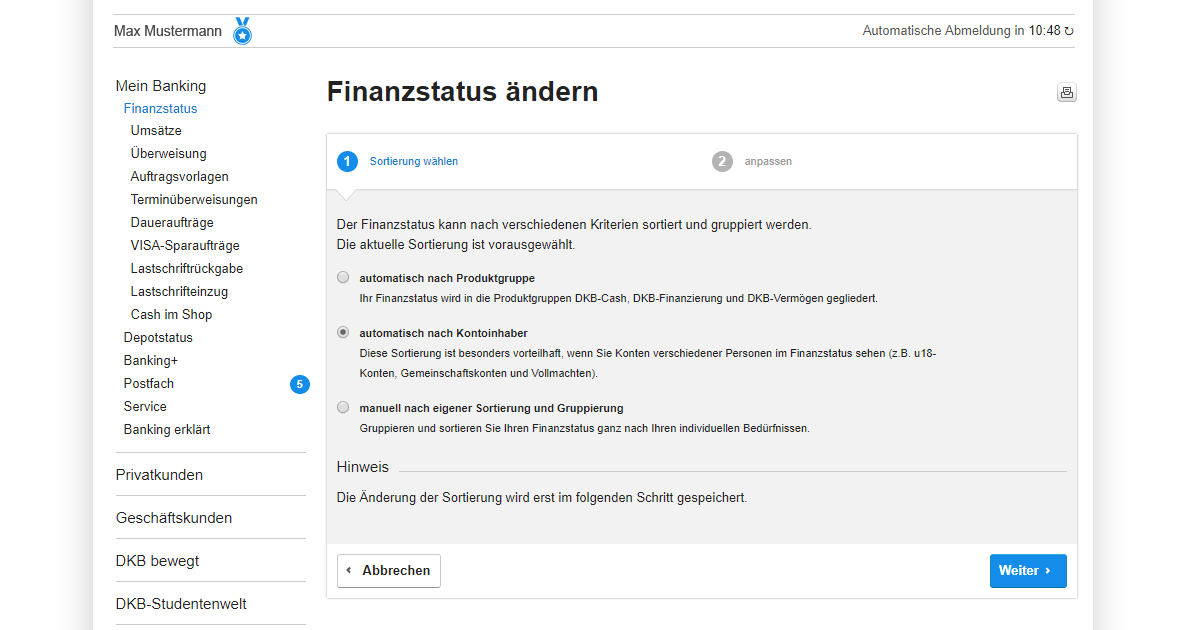Click the Weiter button
The height and width of the screenshot is (630, 1200).
(1028, 571)
